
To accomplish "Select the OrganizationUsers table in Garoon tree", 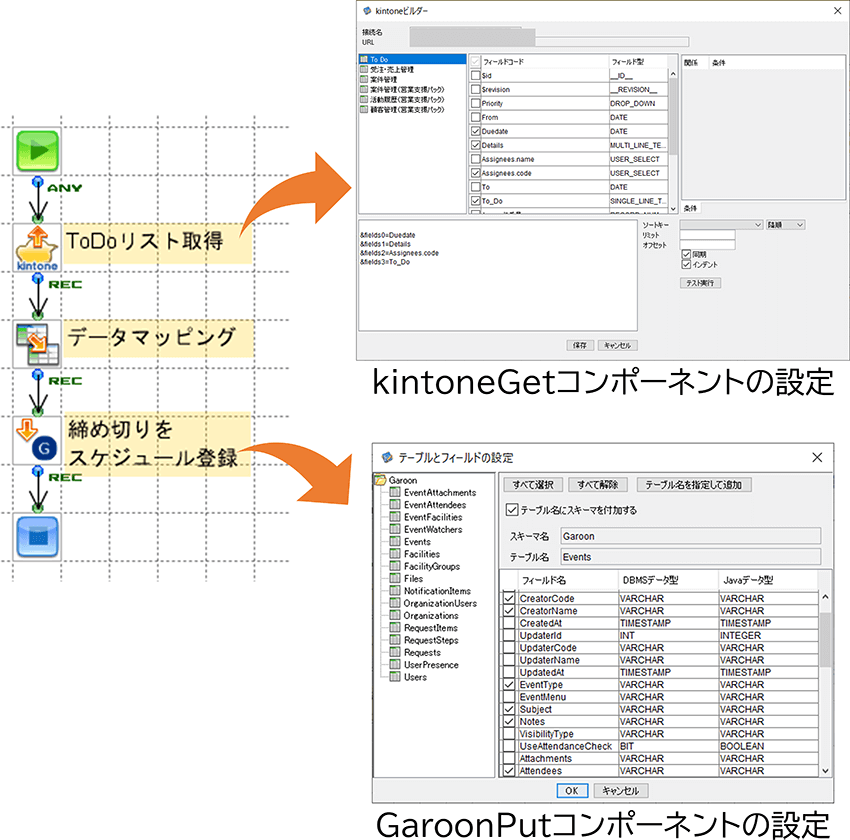I will click(x=433, y=603).
